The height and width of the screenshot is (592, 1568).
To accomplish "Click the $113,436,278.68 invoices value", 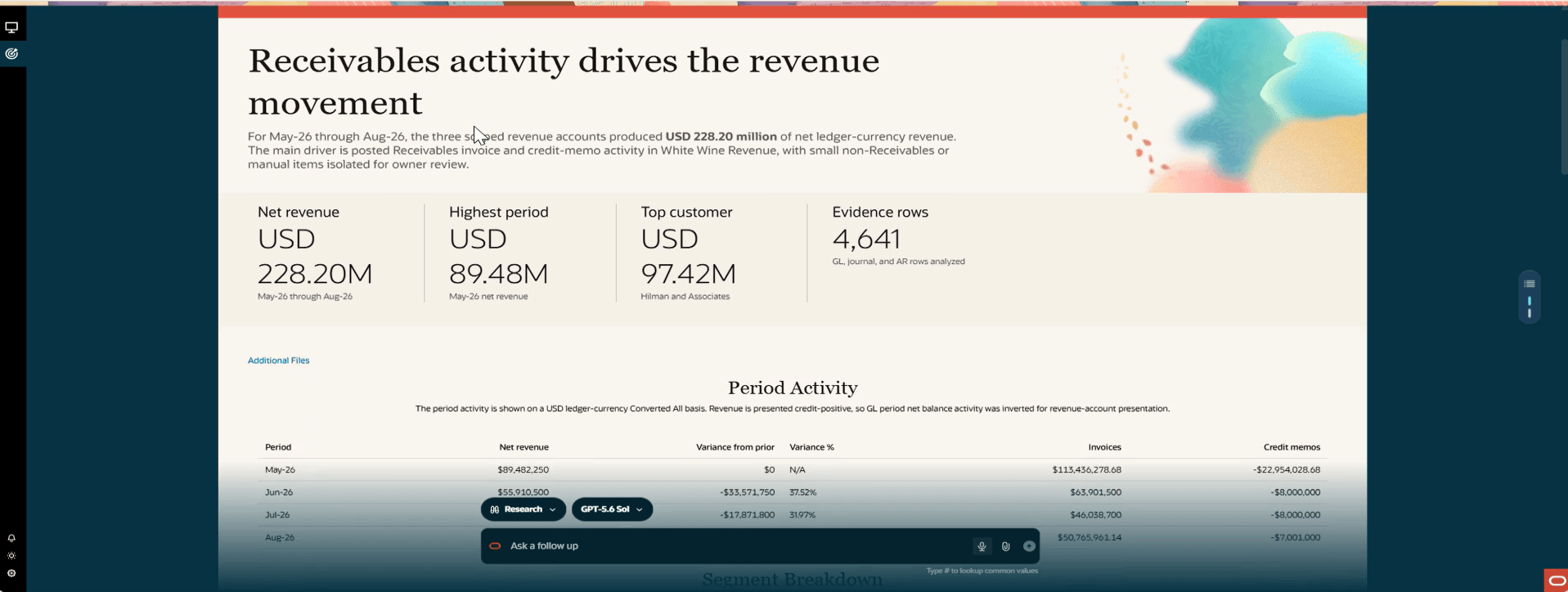I will coord(1087,470).
